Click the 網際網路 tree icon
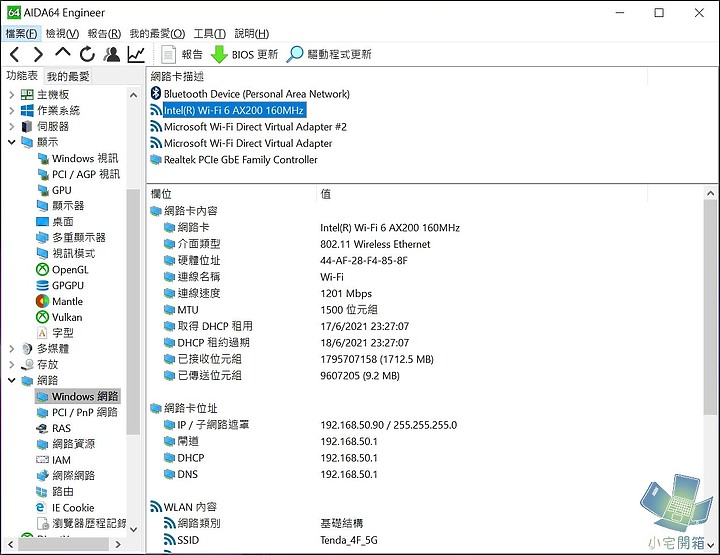Screen dimensions: 720x555 43,476
